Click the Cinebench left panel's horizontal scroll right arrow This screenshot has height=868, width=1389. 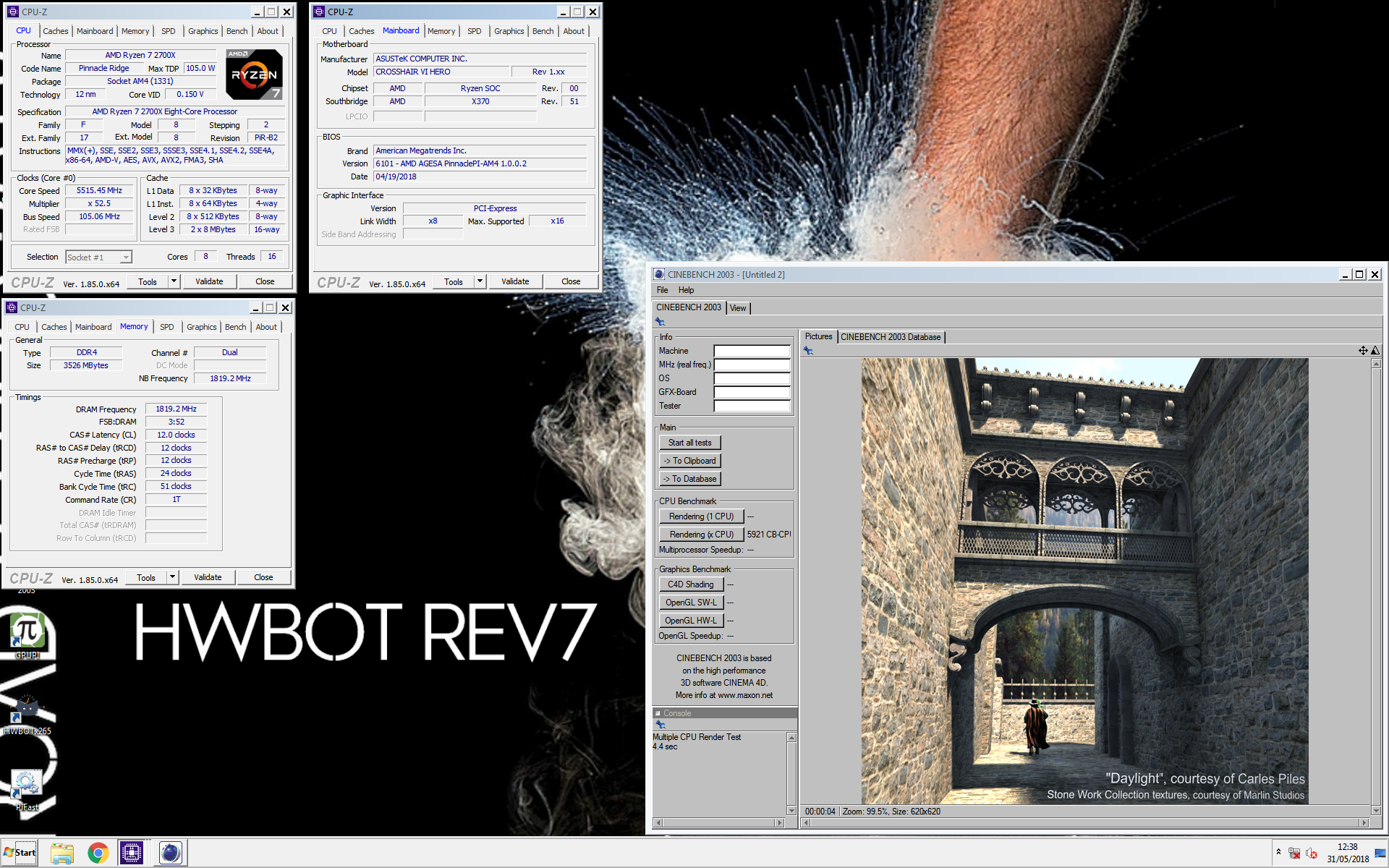779,822
